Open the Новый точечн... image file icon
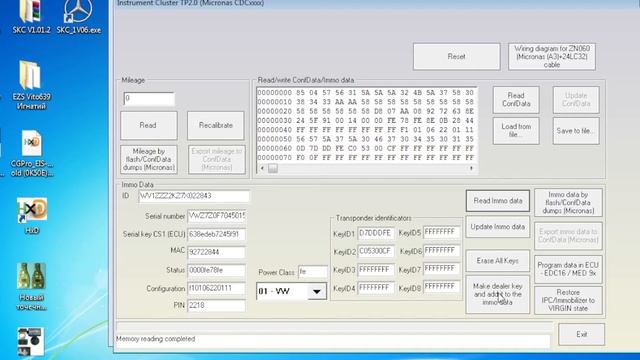The image size is (640, 360). point(31,287)
